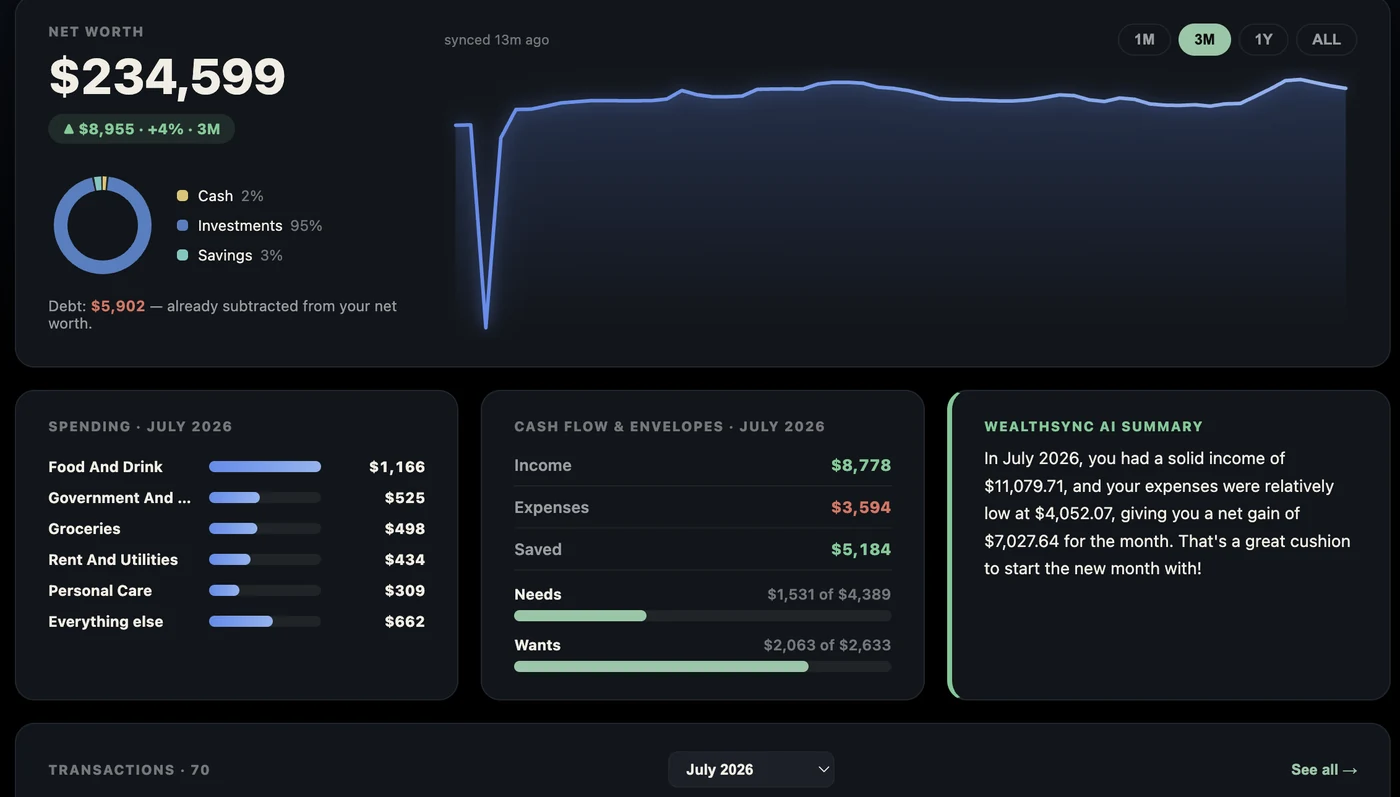The width and height of the screenshot is (1400, 797).
Task: Click the Savings teal legend swatch
Action: (182, 255)
